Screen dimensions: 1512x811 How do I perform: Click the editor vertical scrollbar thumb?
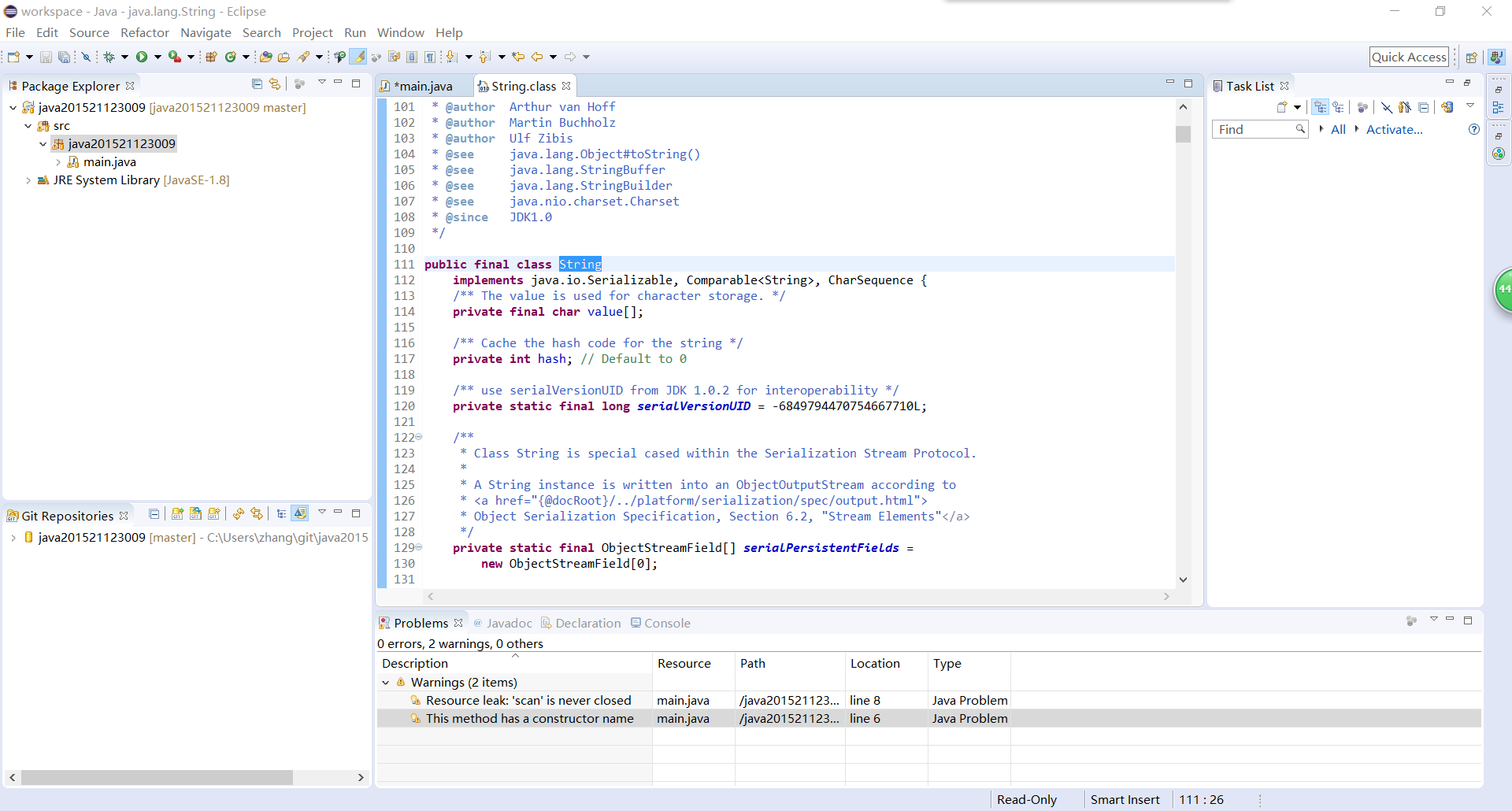point(1183,134)
